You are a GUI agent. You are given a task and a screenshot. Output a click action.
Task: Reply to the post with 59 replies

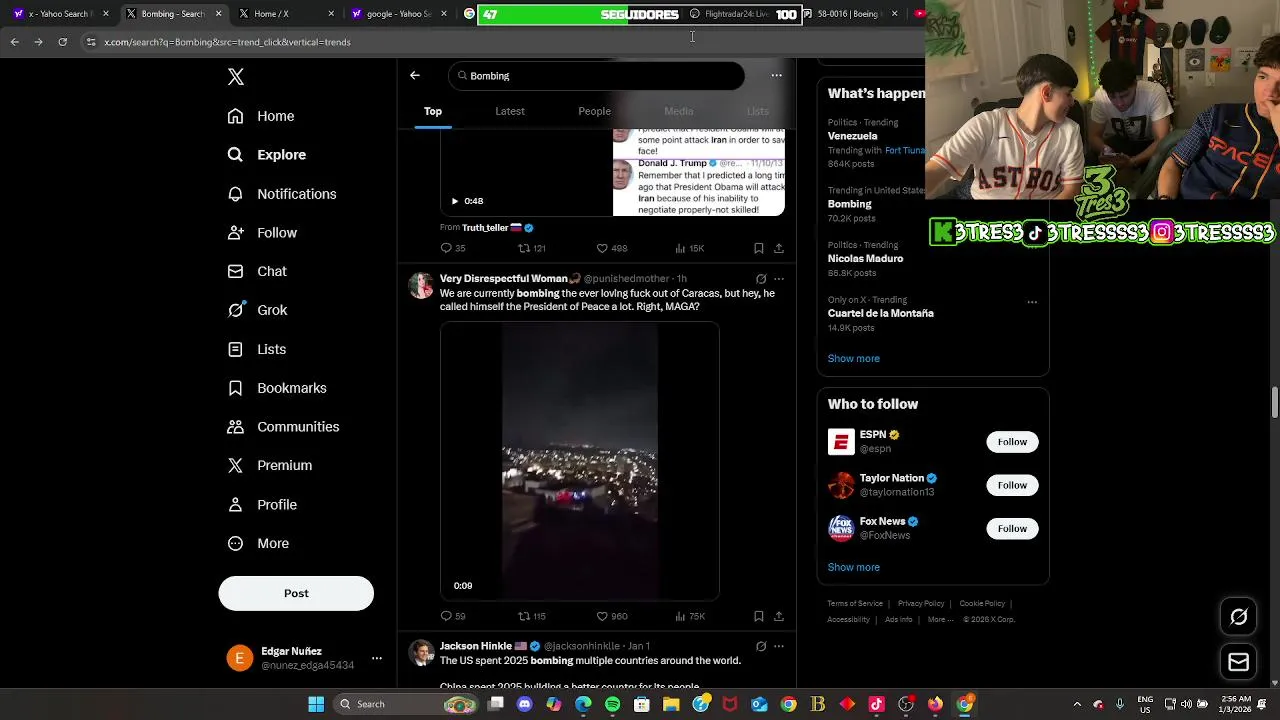click(453, 616)
